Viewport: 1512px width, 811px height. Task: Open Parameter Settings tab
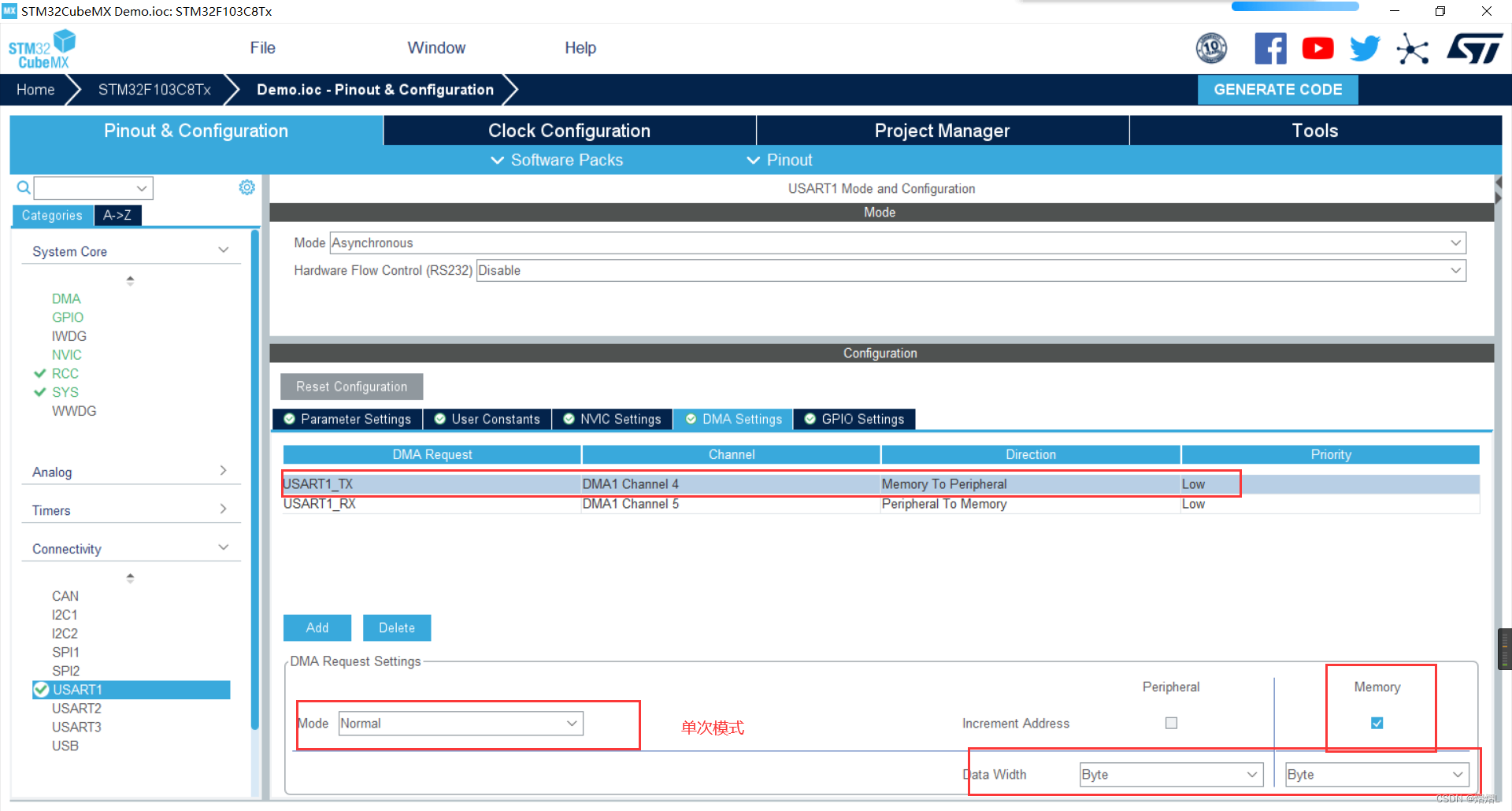347,419
